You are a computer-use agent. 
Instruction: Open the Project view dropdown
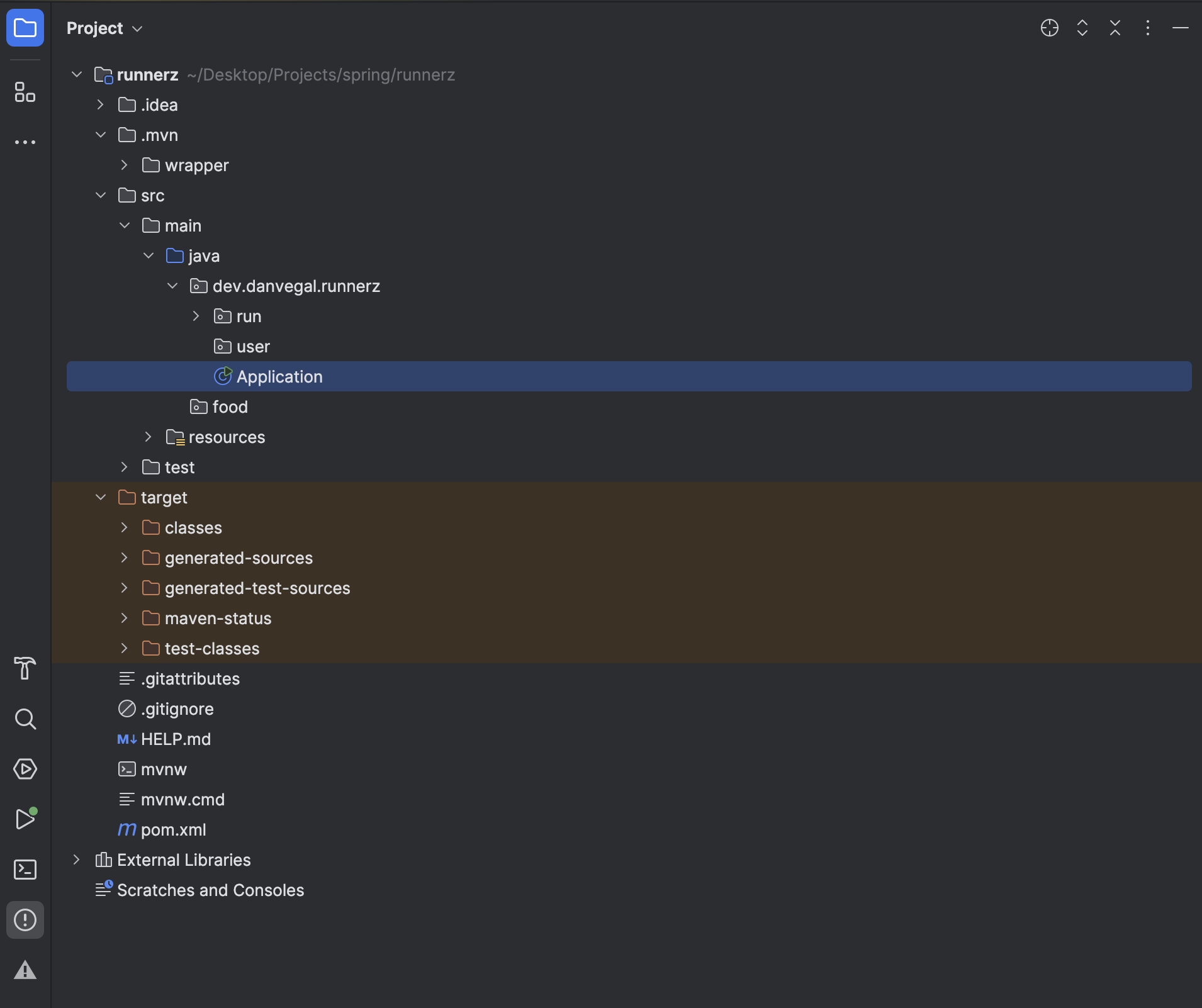pyautogui.click(x=104, y=28)
